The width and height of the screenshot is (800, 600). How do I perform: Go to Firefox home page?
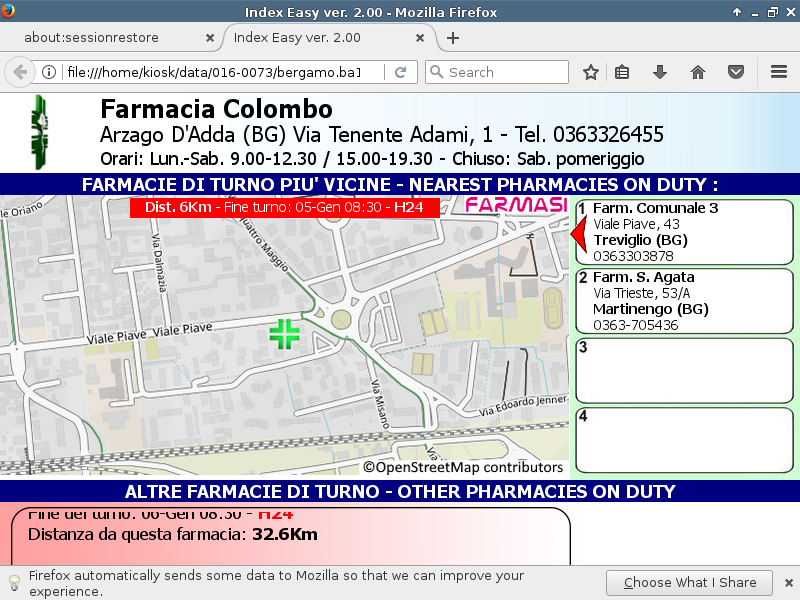coord(698,72)
